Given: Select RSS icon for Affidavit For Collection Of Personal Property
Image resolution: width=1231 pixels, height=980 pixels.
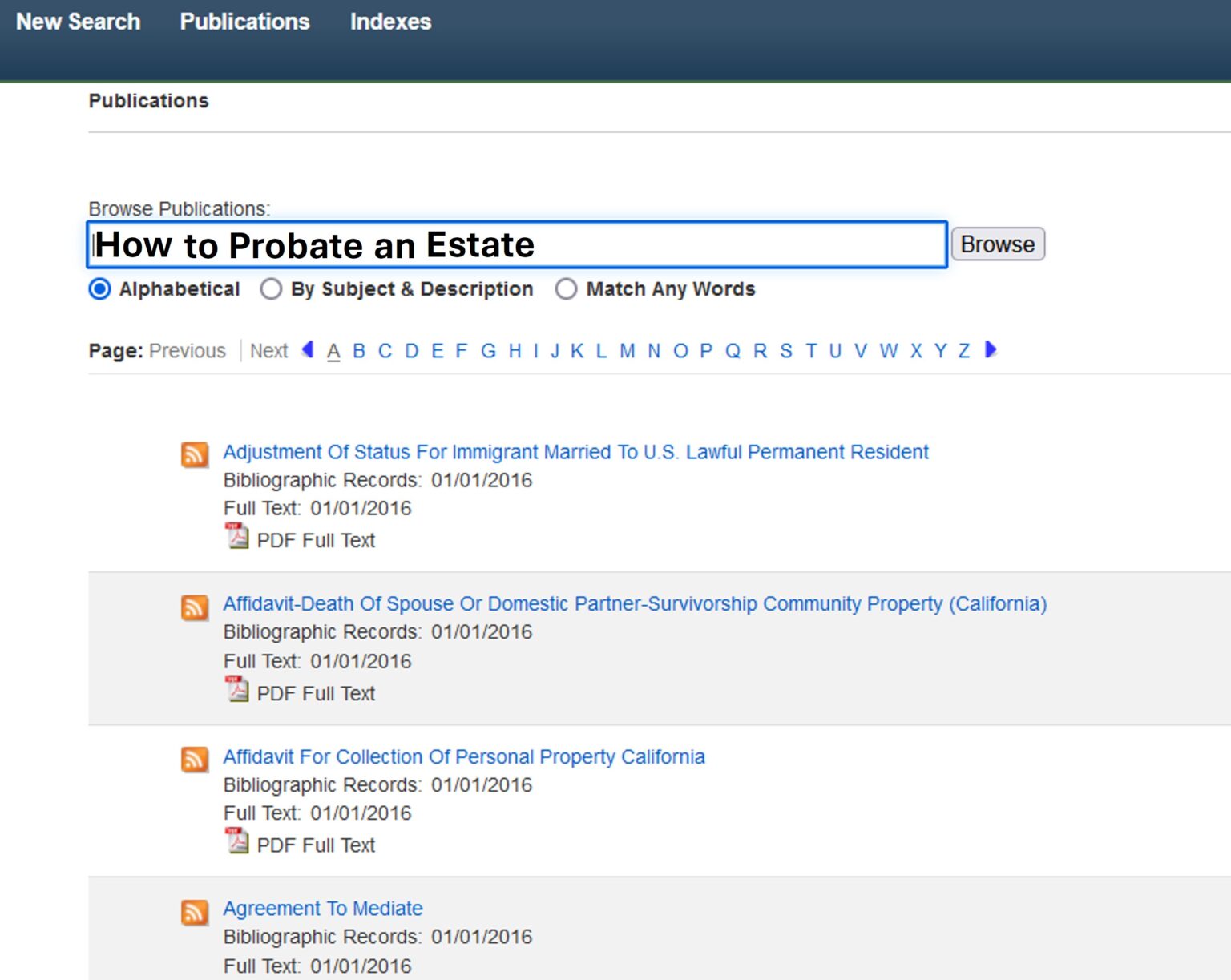Looking at the screenshot, I should point(194,759).
